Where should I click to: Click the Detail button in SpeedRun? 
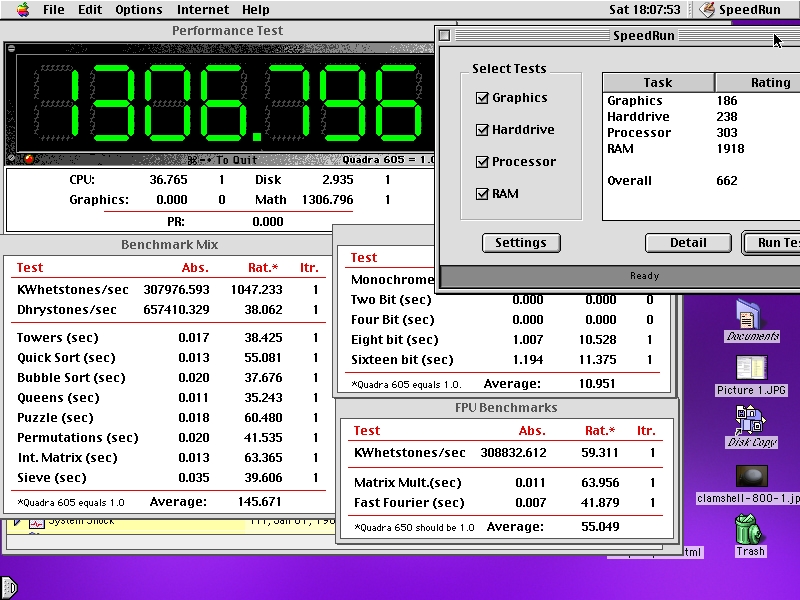pyautogui.click(x=688, y=243)
